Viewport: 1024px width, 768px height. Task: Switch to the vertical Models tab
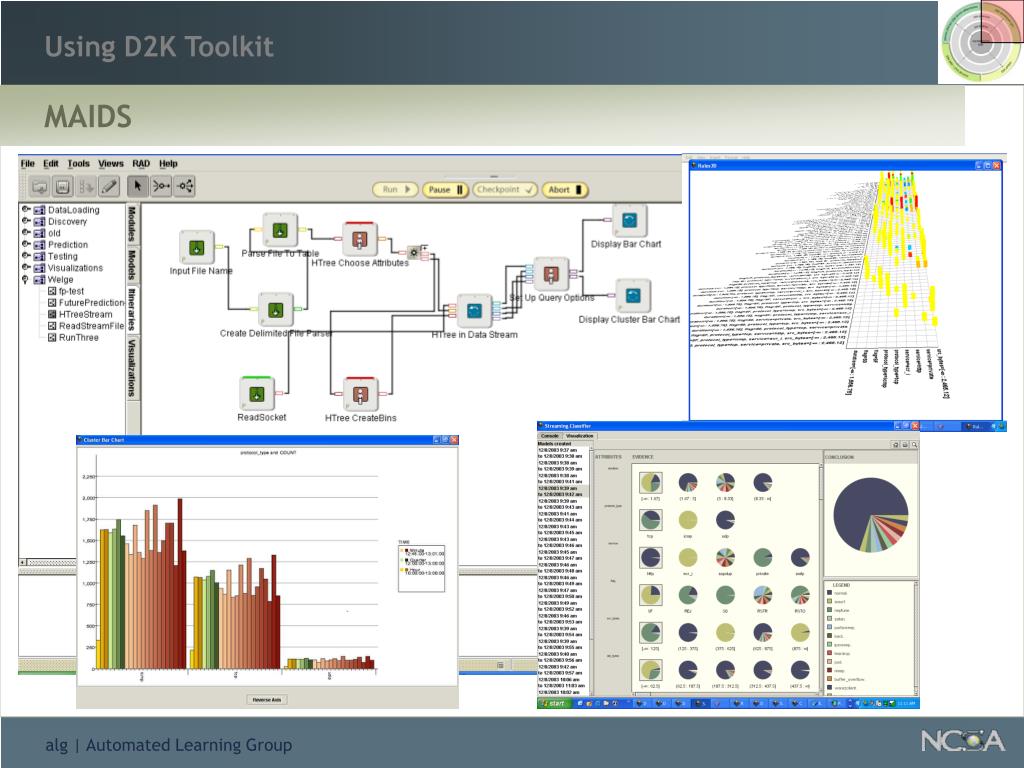(132, 264)
